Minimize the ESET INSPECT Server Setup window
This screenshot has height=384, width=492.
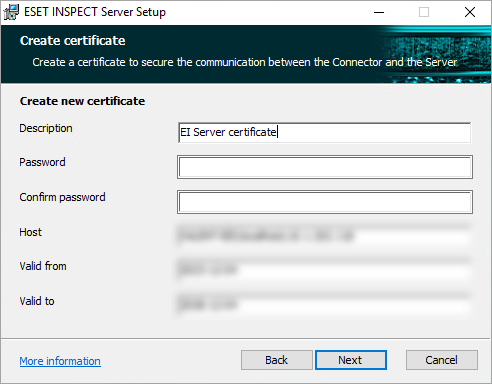[x=379, y=12]
